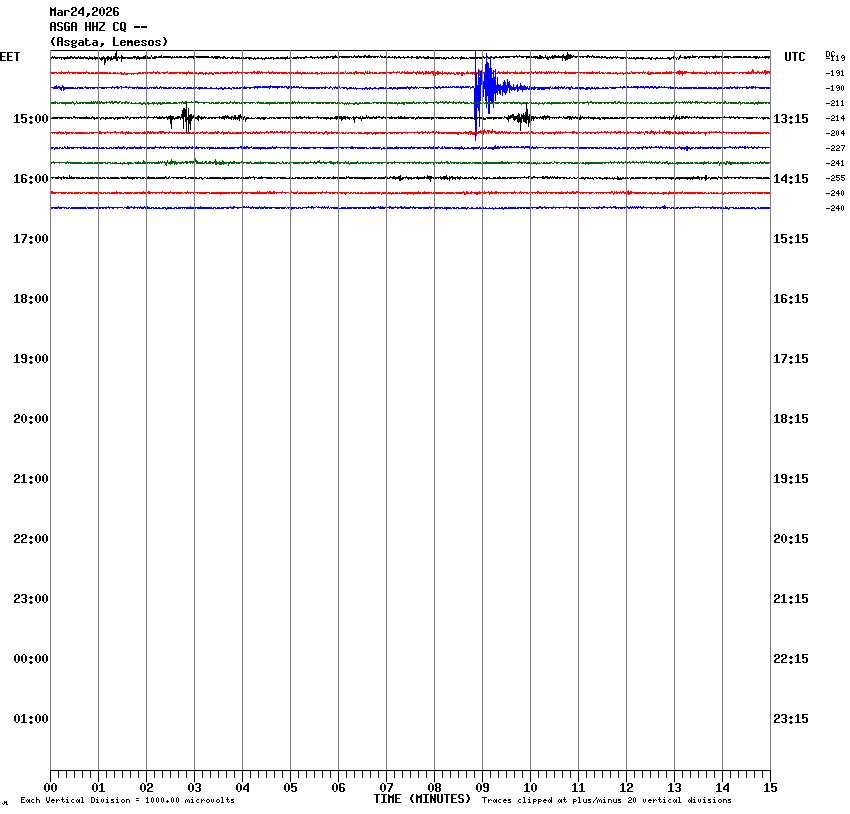This screenshot has height=814, width=850.
Task: Click the EET column header
Action: (x=10, y=57)
